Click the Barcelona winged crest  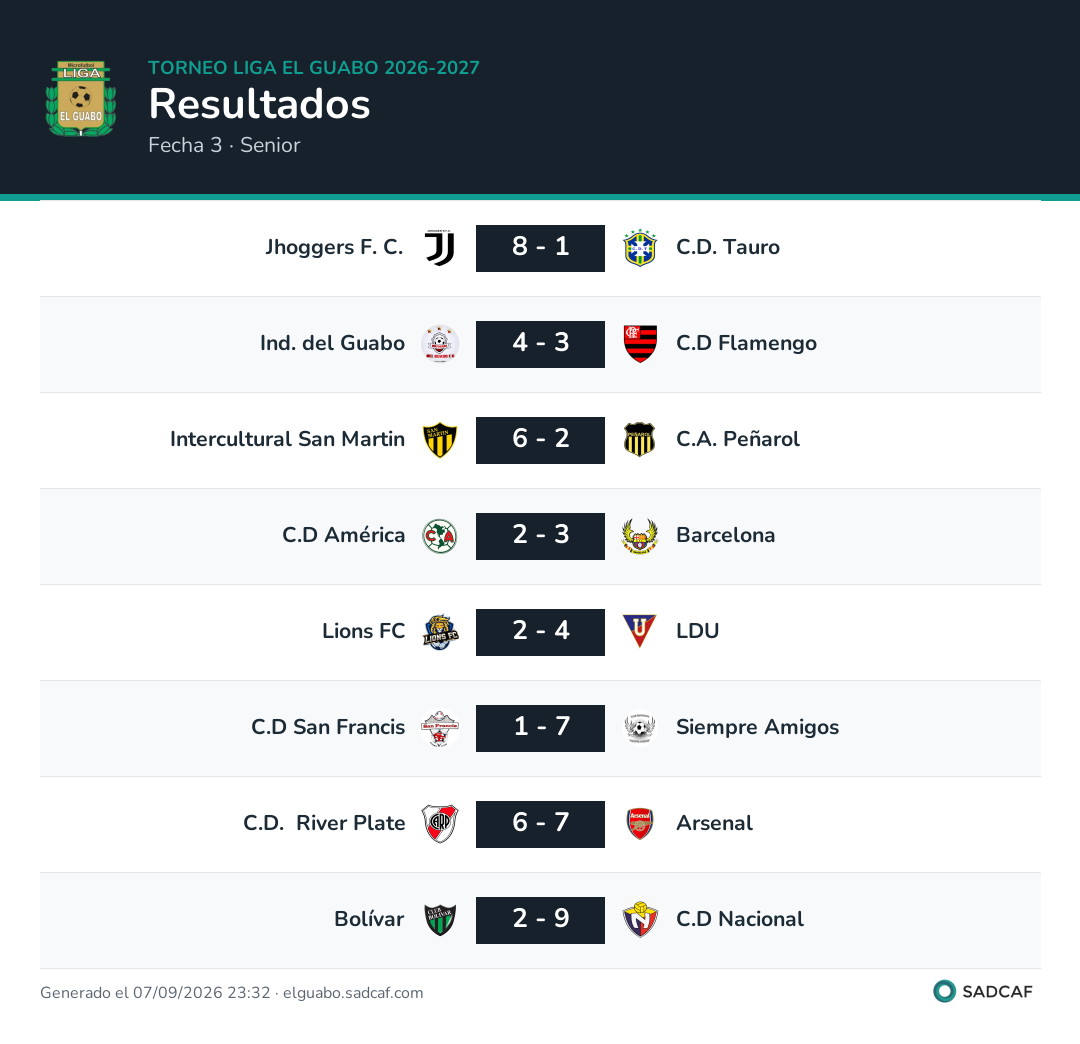tap(640, 536)
